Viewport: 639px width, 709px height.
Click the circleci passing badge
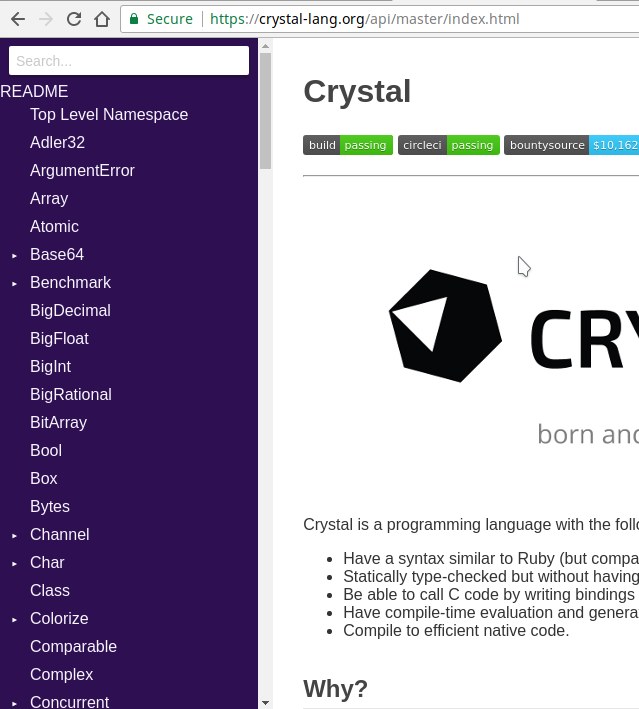(x=449, y=145)
